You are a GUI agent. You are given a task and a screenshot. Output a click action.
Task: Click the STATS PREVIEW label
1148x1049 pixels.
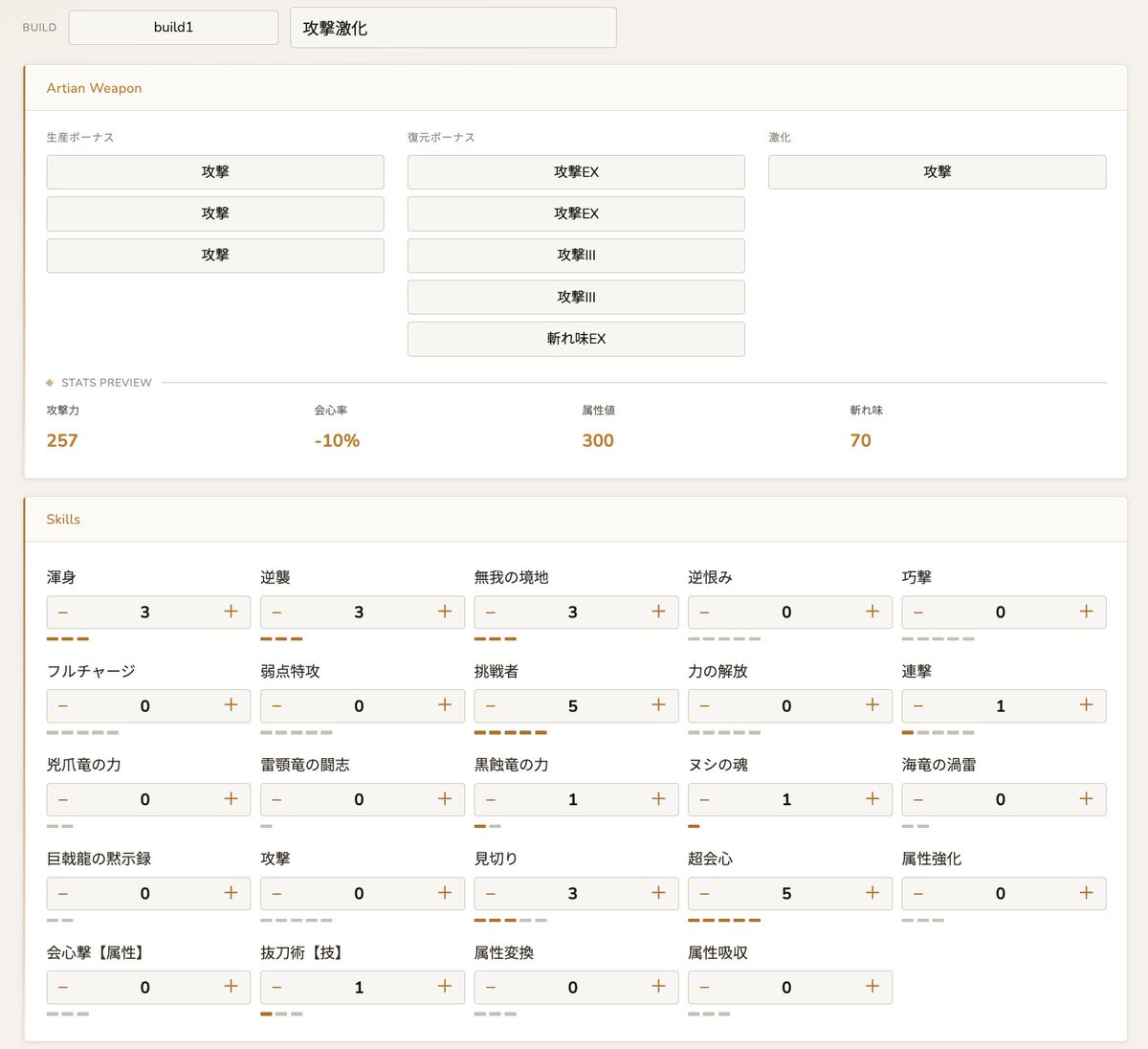(106, 383)
